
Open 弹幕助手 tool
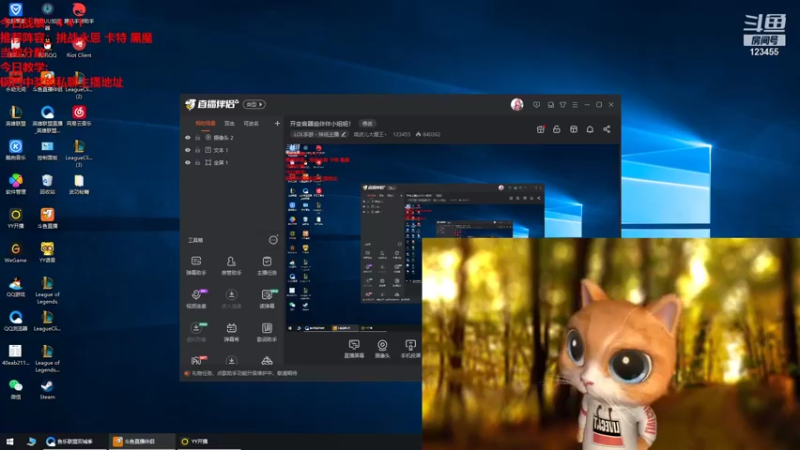196,266
